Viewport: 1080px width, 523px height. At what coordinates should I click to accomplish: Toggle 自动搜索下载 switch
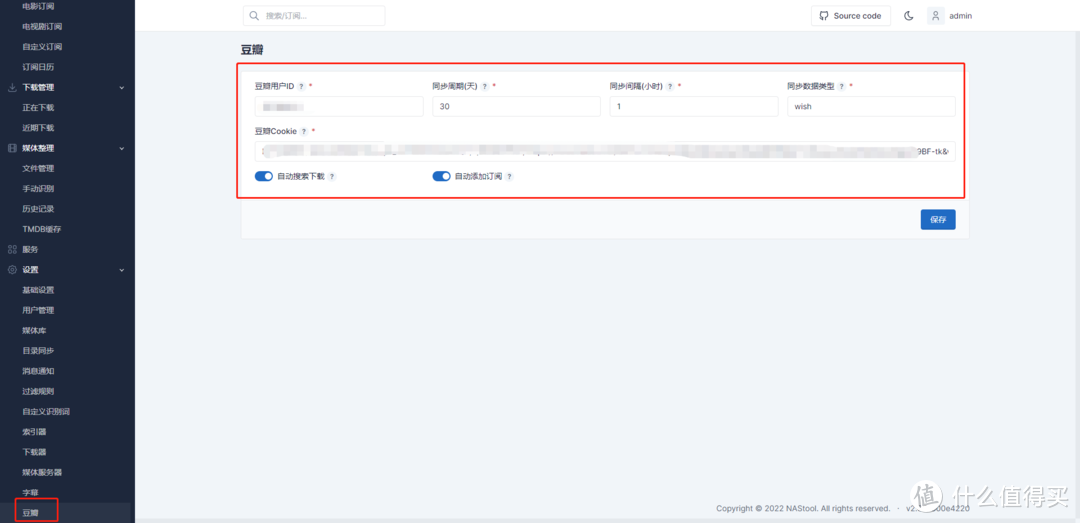[x=264, y=176]
